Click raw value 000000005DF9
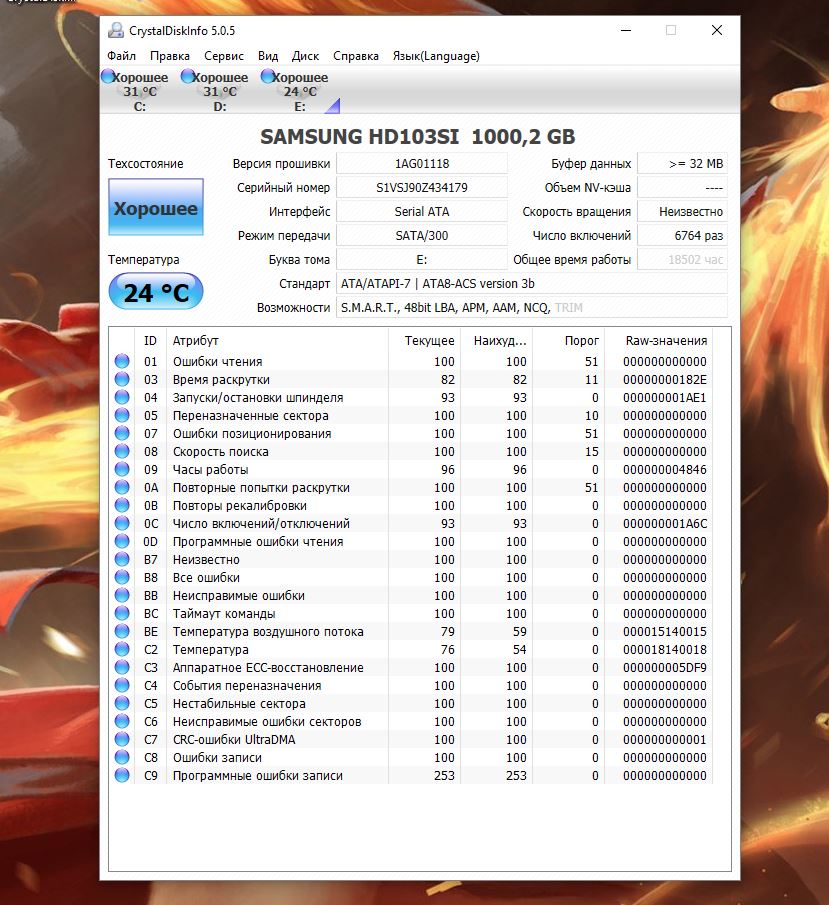Viewport: 829px width, 905px height. tap(664, 668)
